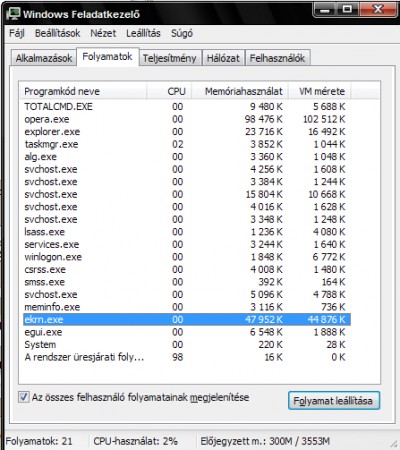
Task: Select svchost.exe using 5 096 K memory
Action: click(x=187, y=294)
